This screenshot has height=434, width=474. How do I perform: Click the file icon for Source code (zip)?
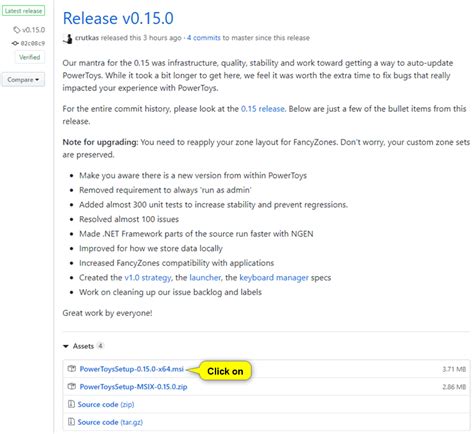pos(71,404)
